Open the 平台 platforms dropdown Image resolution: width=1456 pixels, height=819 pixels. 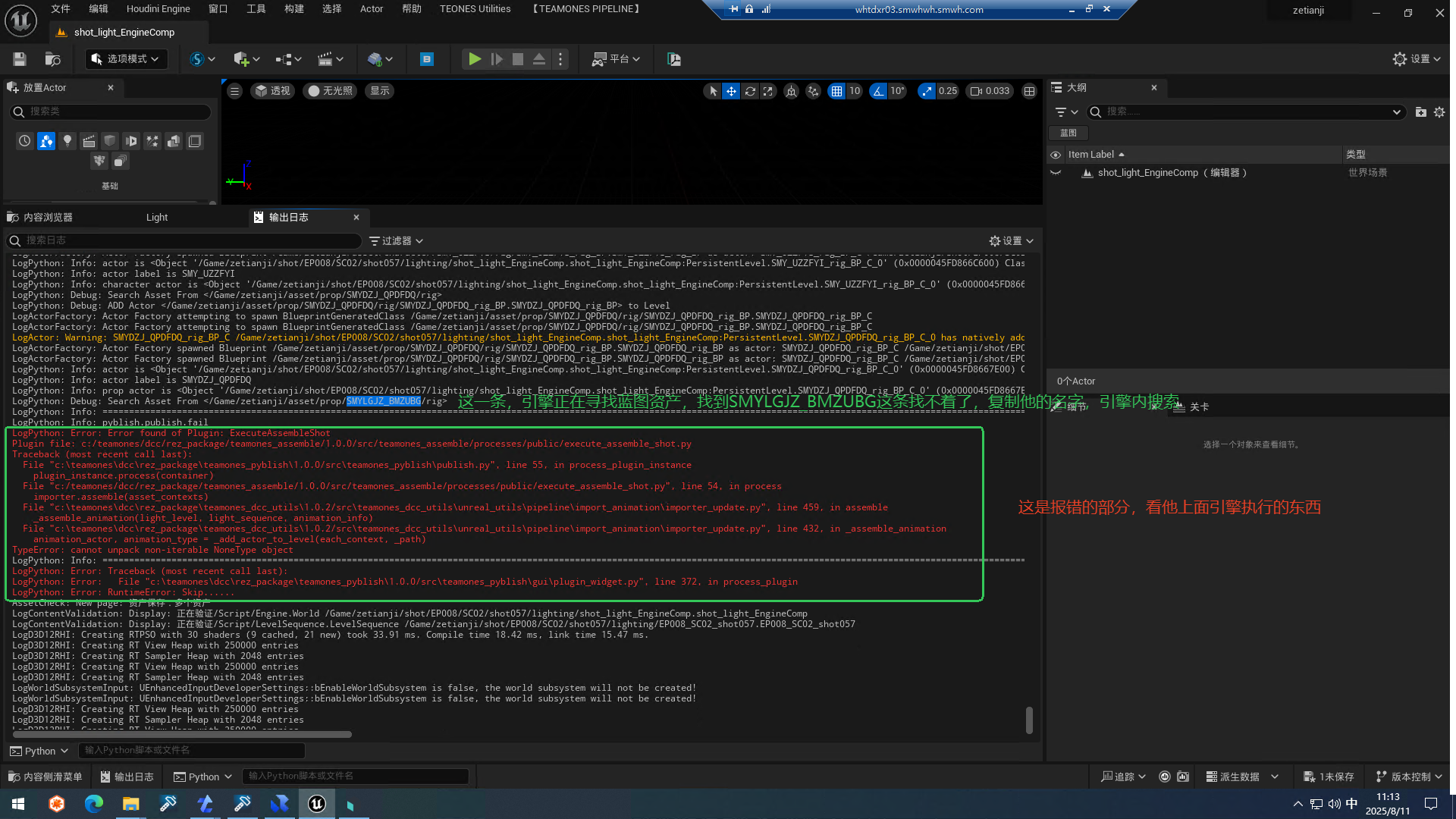[617, 59]
